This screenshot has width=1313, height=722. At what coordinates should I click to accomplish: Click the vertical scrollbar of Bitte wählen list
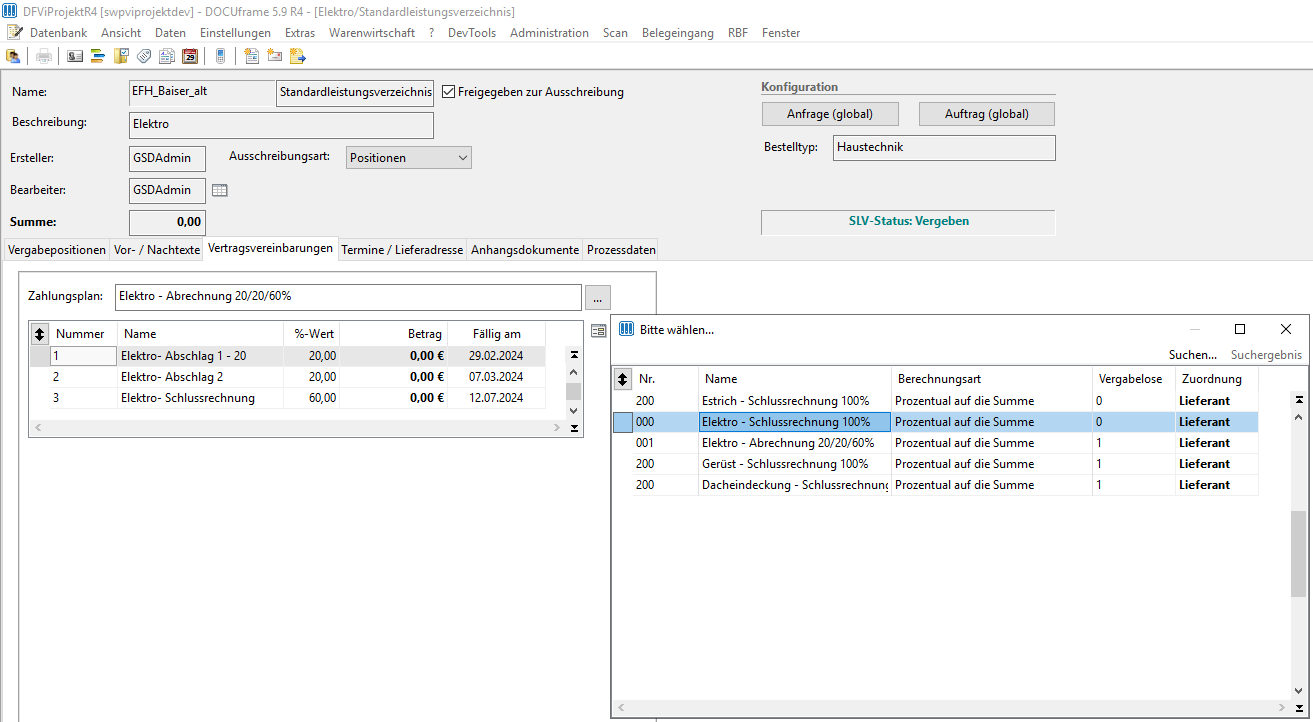[x=1298, y=553]
